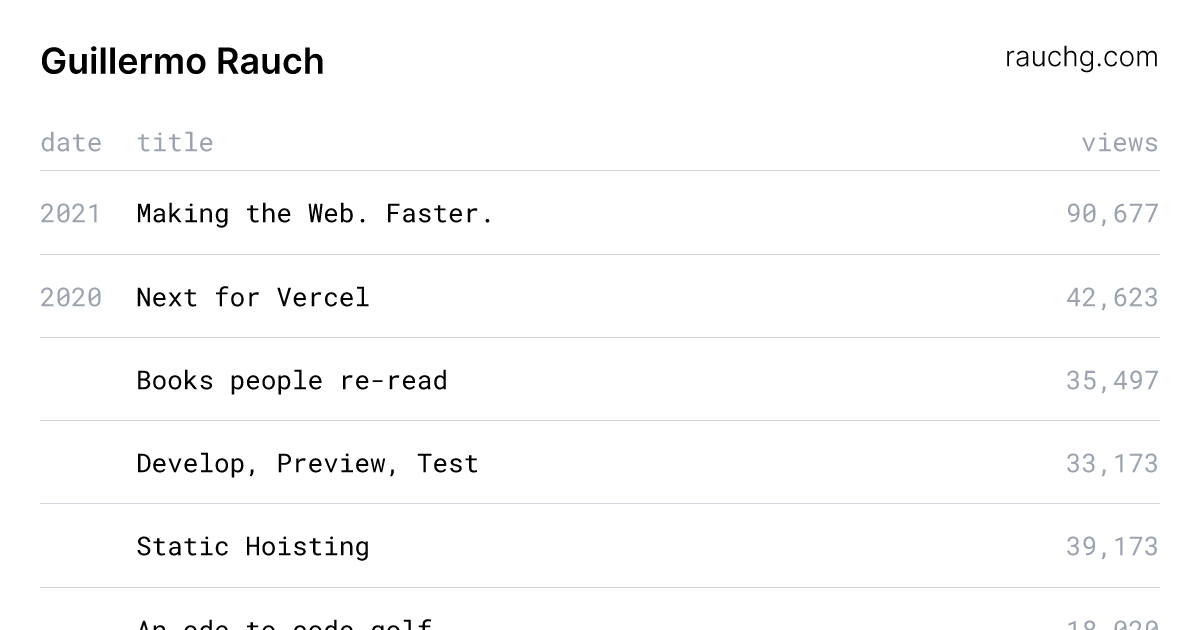Select the 2020 year label
This screenshot has height=630, width=1200.
pyautogui.click(x=71, y=297)
